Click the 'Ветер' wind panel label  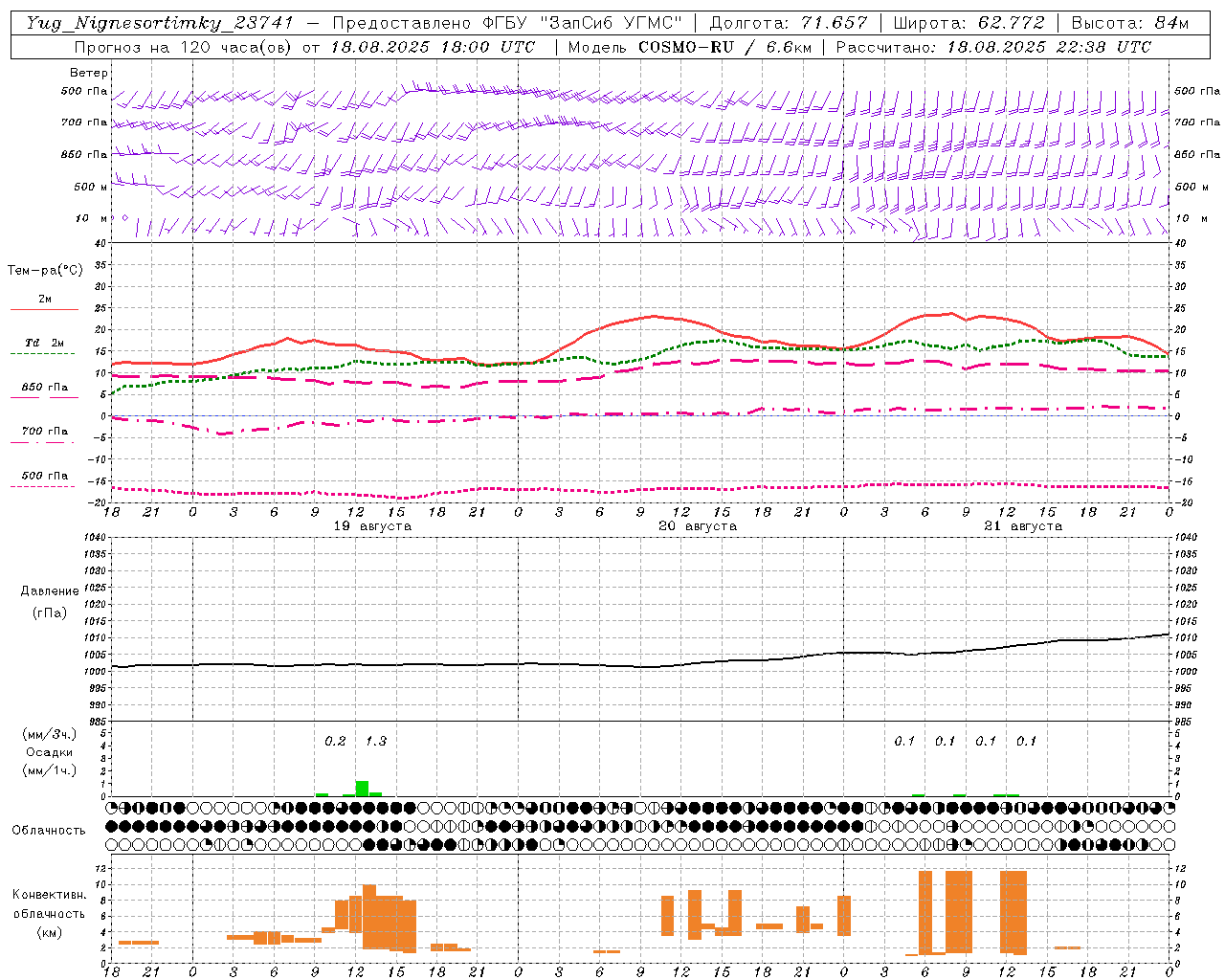pos(89,73)
